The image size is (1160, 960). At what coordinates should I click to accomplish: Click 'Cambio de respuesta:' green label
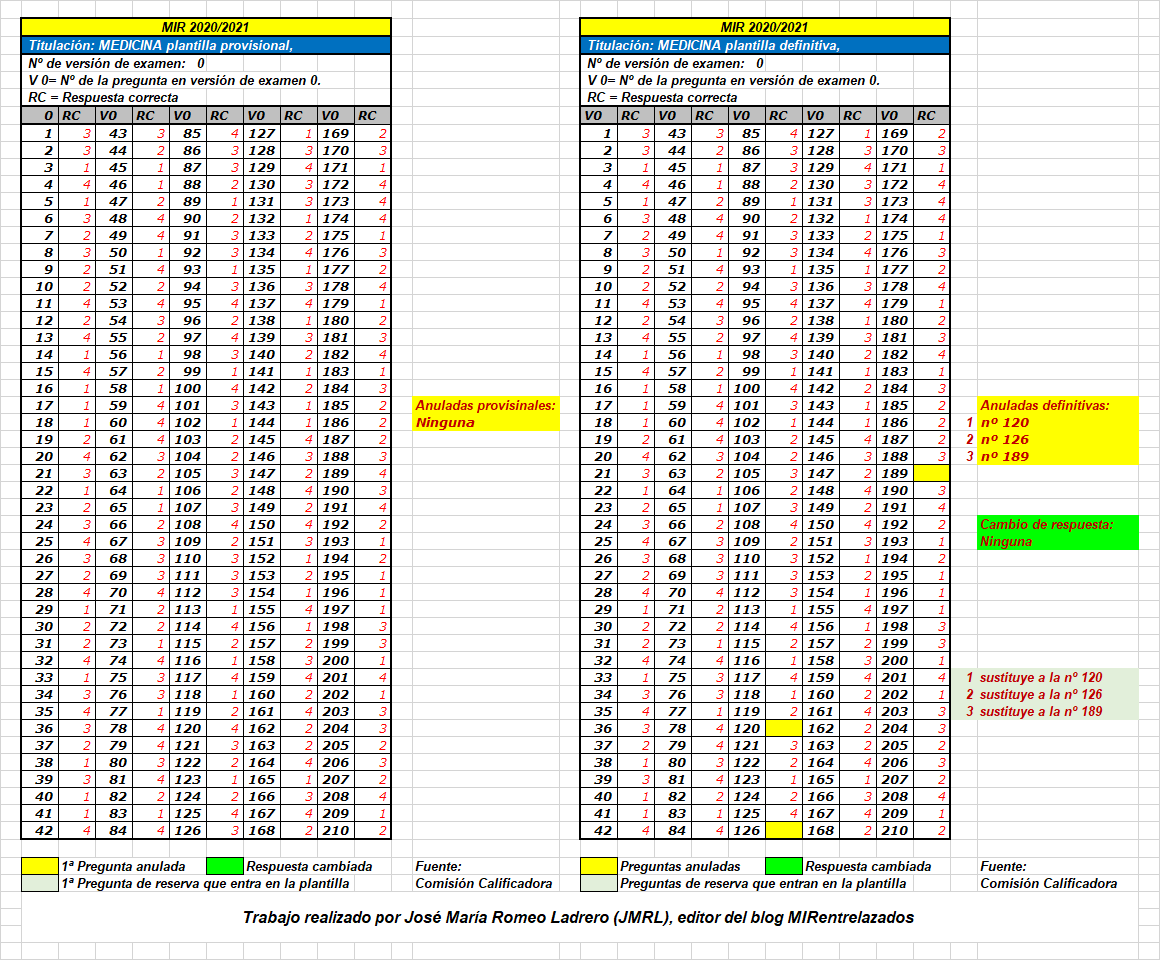pyautogui.click(x=1046, y=524)
